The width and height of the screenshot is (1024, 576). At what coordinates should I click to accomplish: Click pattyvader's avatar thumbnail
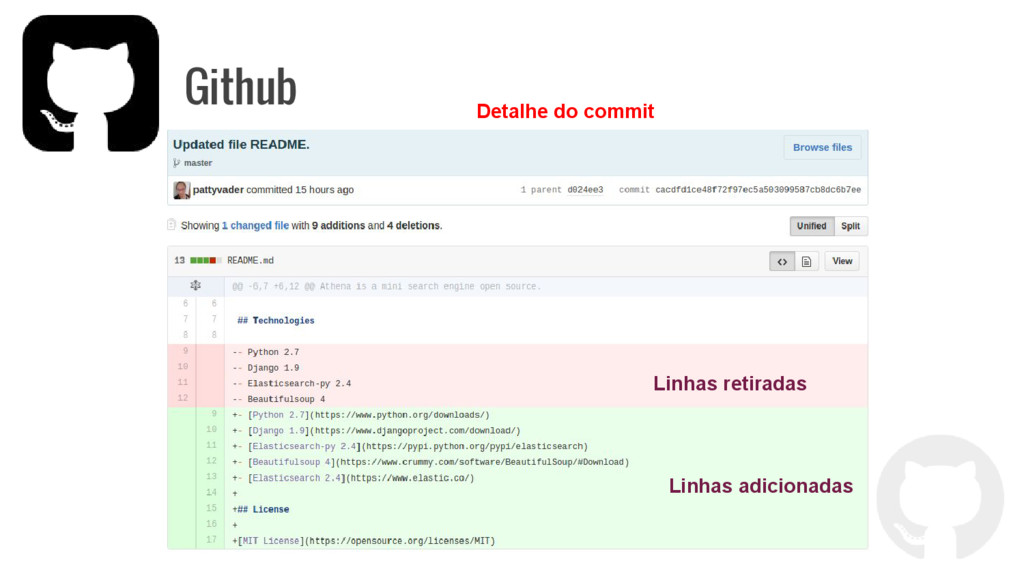[182, 190]
